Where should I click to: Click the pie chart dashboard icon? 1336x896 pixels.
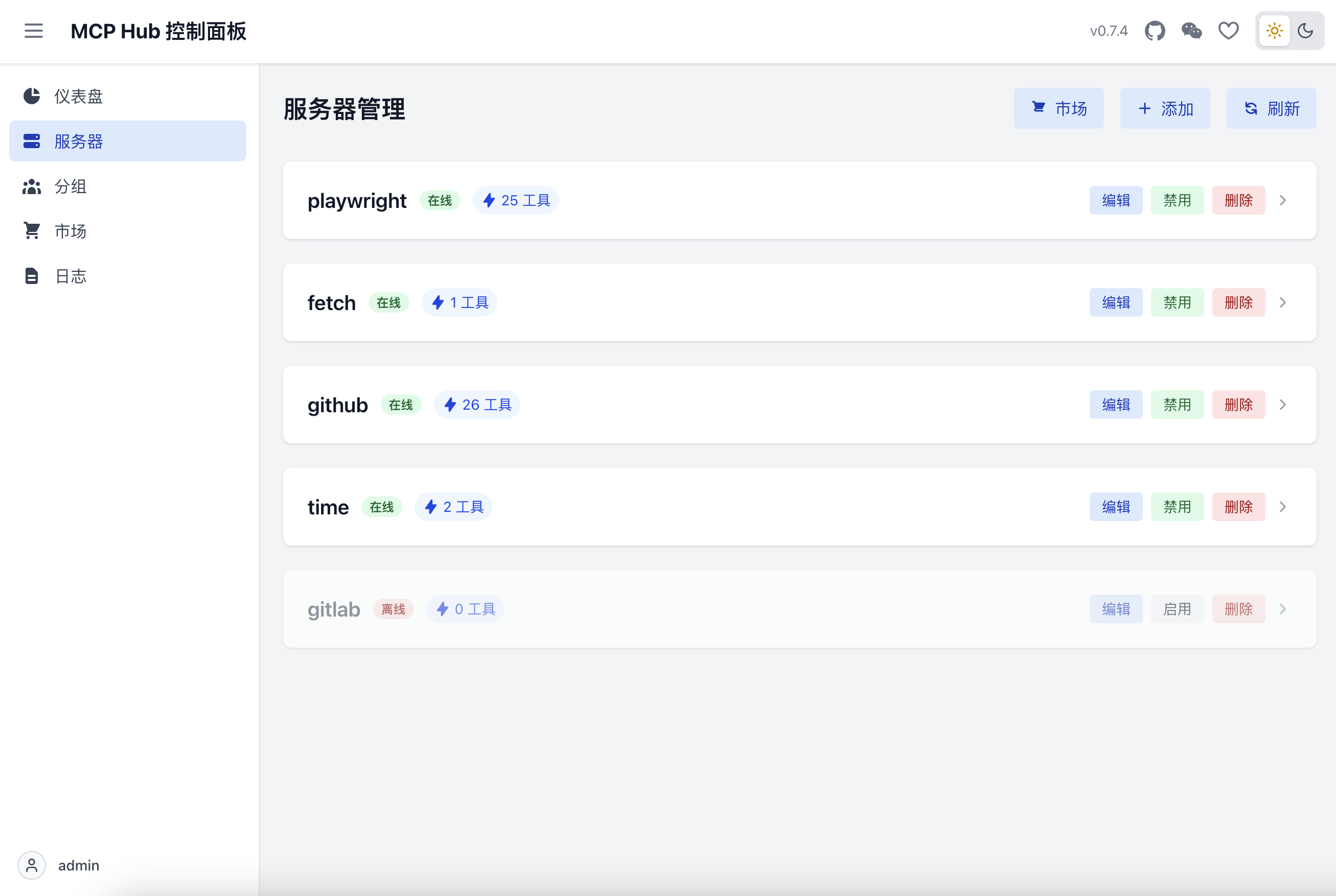(x=32, y=96)
